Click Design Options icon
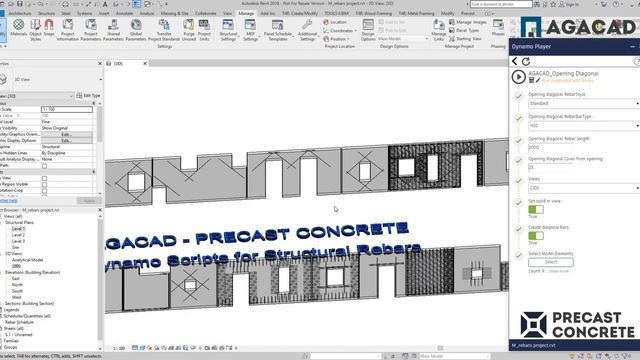640x360 pixels. [x=368, y=29]
